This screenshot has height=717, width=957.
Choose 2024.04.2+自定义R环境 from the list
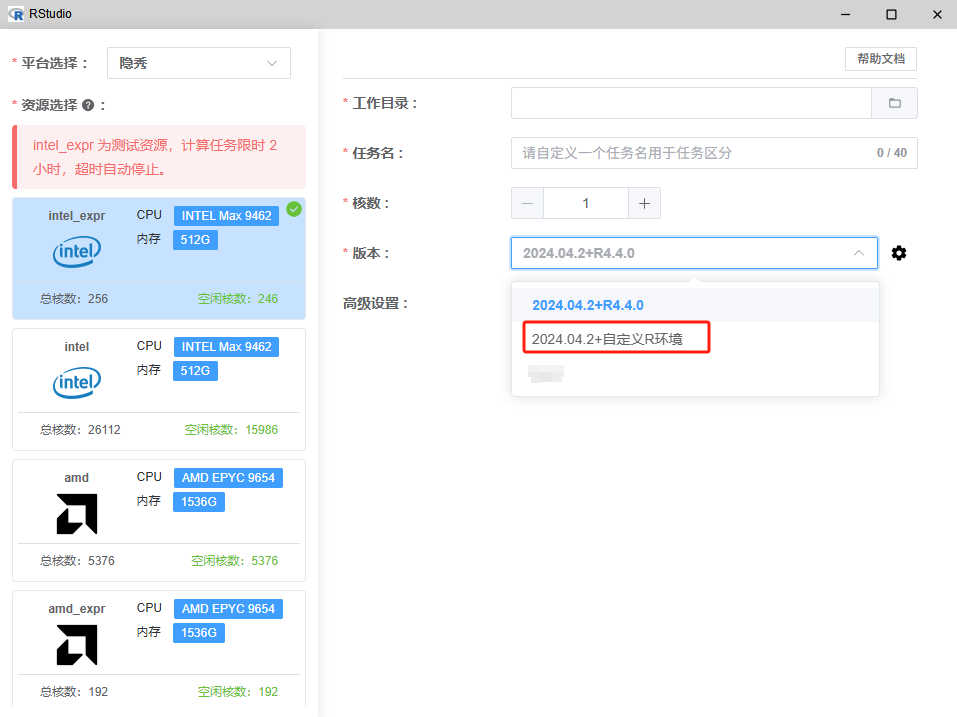point(607,339)
